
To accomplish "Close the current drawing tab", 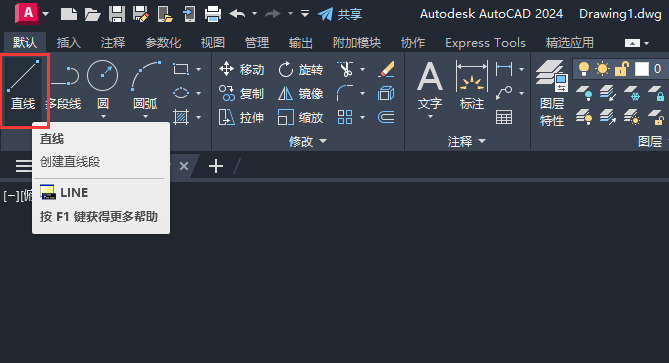I will (184, 166).
